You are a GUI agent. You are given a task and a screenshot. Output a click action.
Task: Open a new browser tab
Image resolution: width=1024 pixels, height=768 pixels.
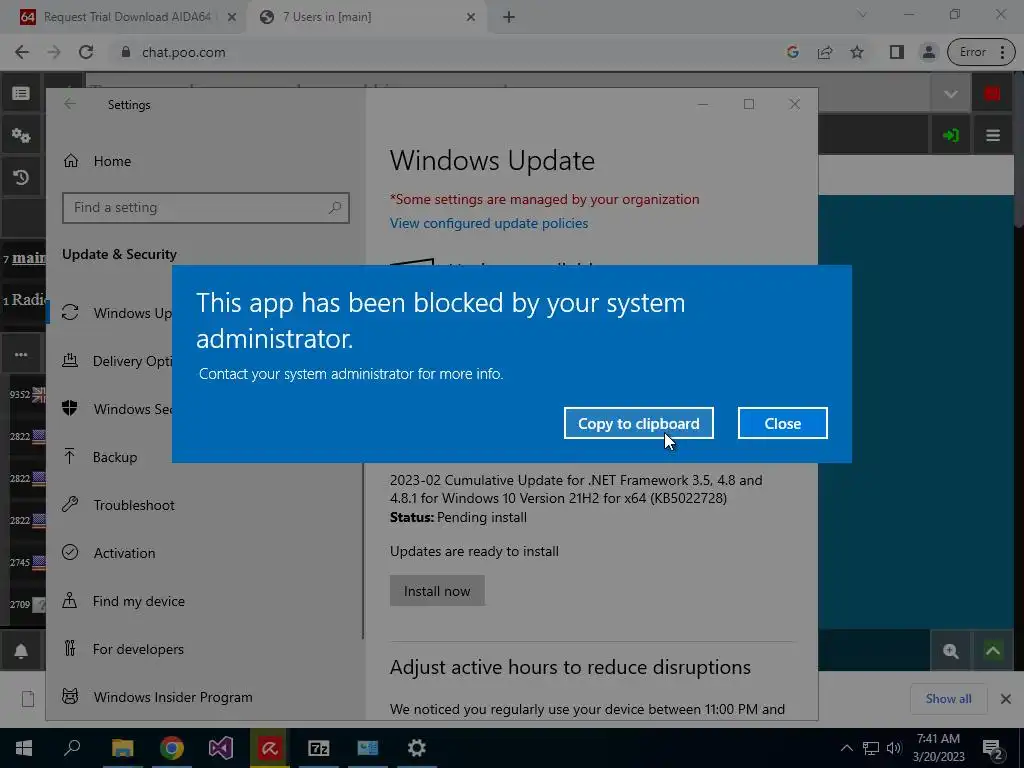coord(509,17)
